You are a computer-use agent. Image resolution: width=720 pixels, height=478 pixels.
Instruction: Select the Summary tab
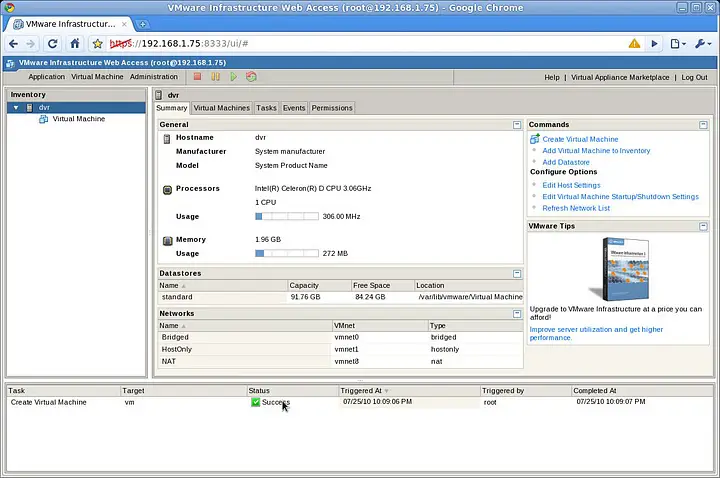coord(171,108)
